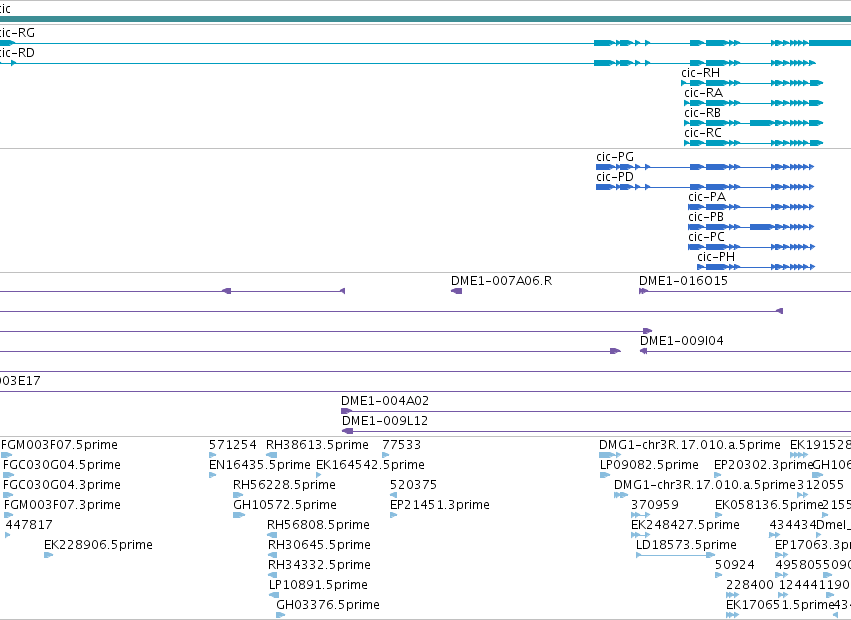The width and height of the screenshot is (851, 620).
Task: Click the EN16435.5prime label
Action: tap(260, 465)
